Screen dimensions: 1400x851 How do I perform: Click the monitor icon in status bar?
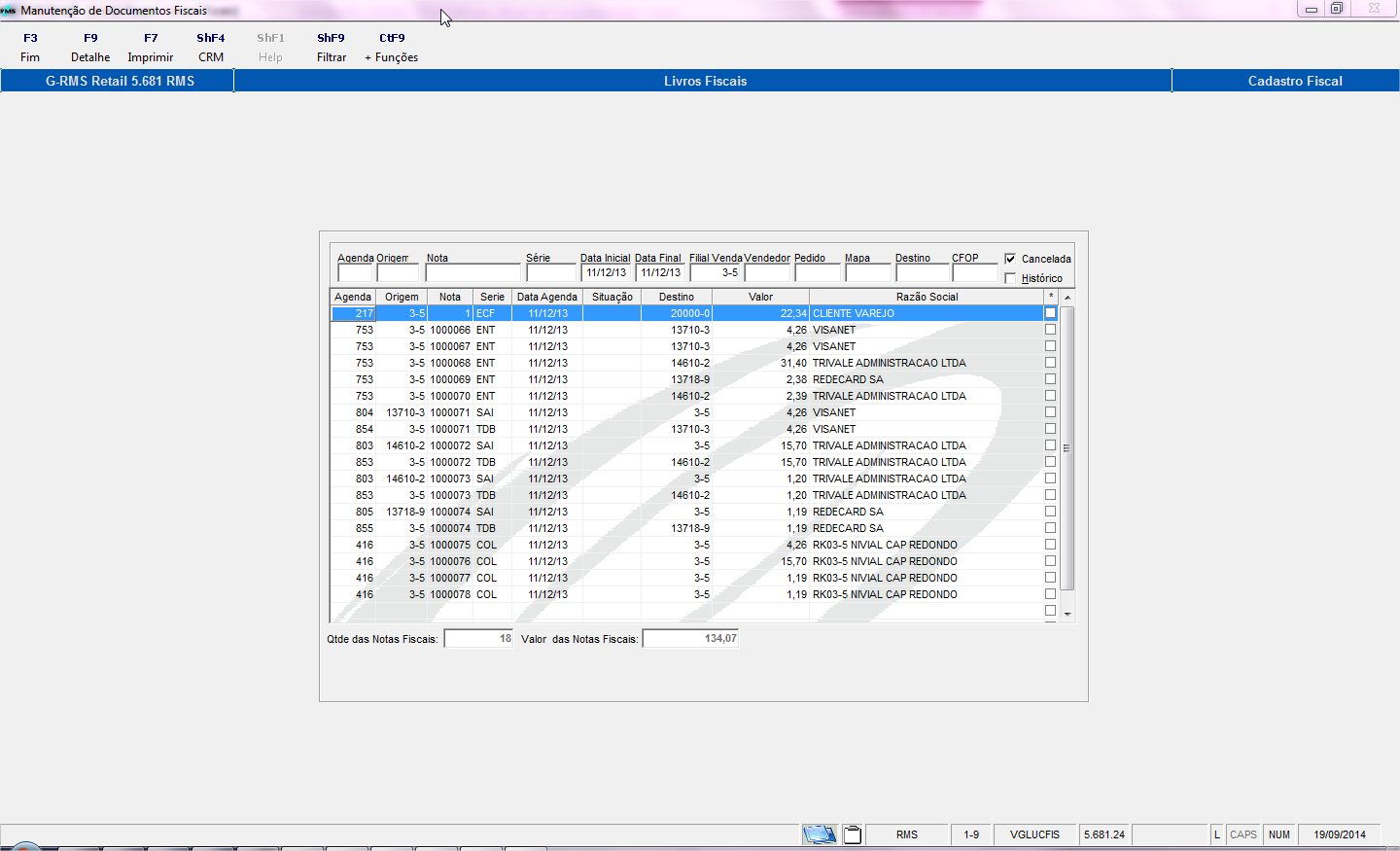[820, 834]
